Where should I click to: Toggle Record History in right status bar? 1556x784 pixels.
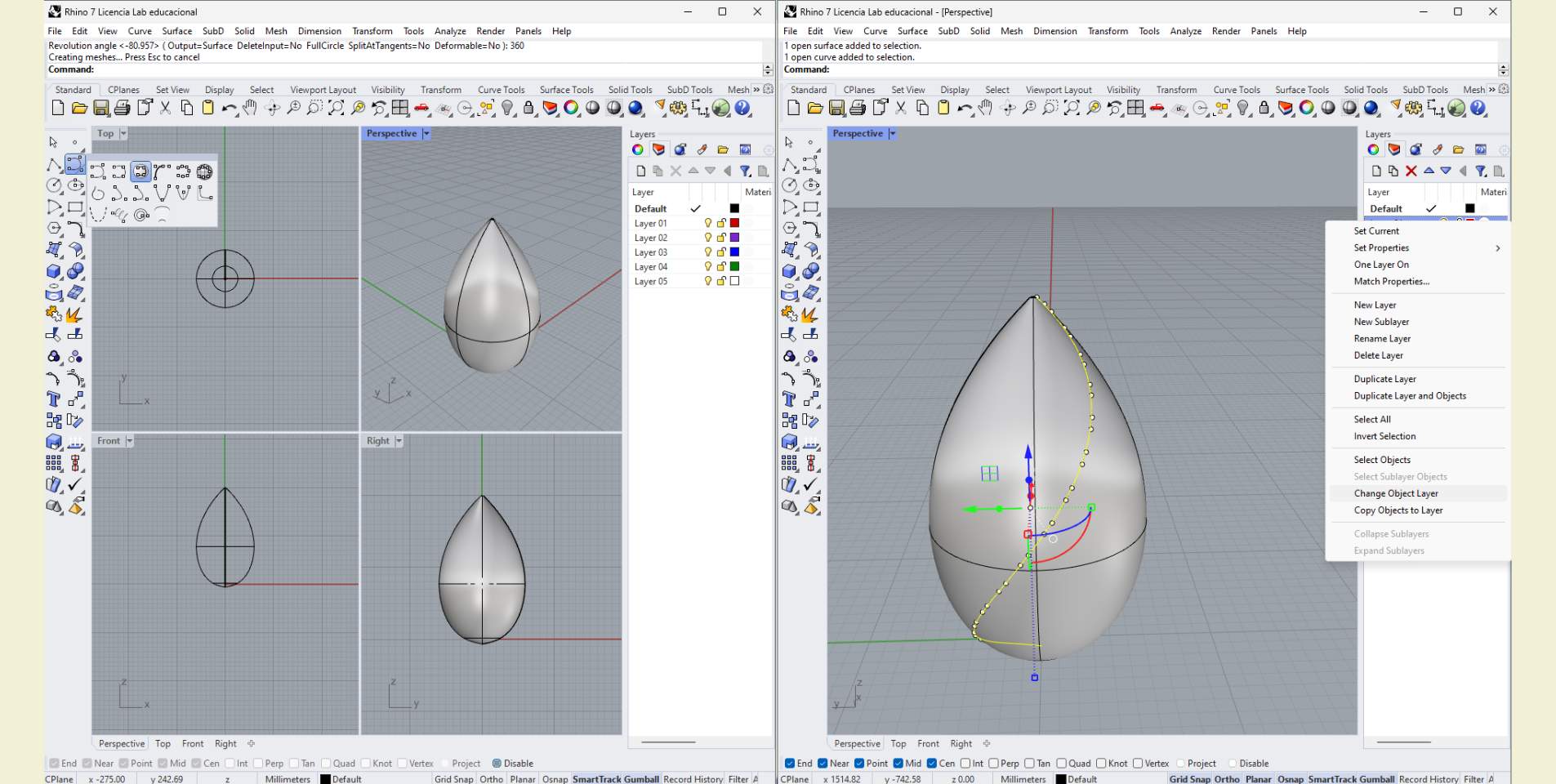pyautogui.click(x=1429, y=779)
